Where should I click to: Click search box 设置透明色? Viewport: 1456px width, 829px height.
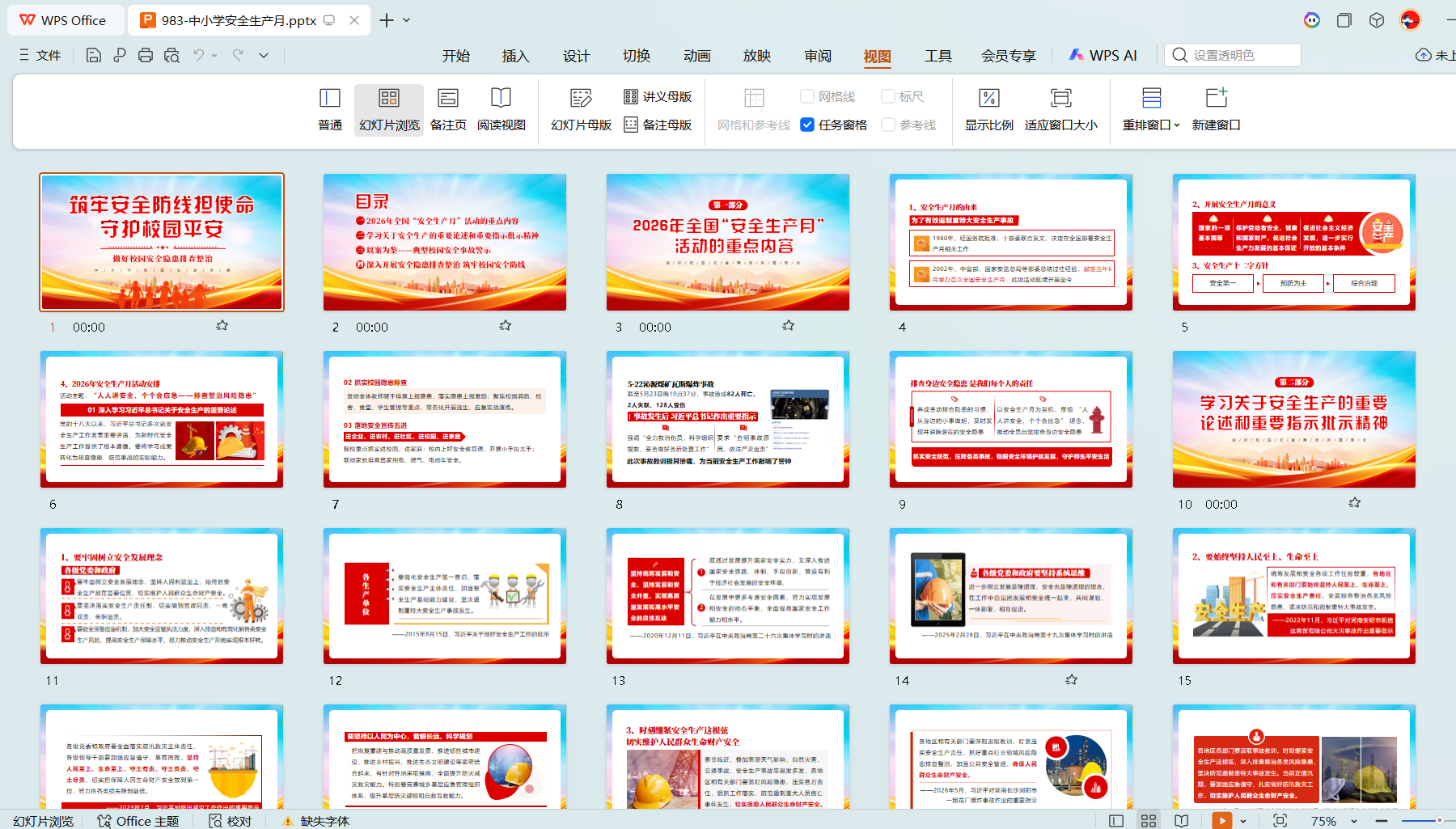coord(1233,55)
